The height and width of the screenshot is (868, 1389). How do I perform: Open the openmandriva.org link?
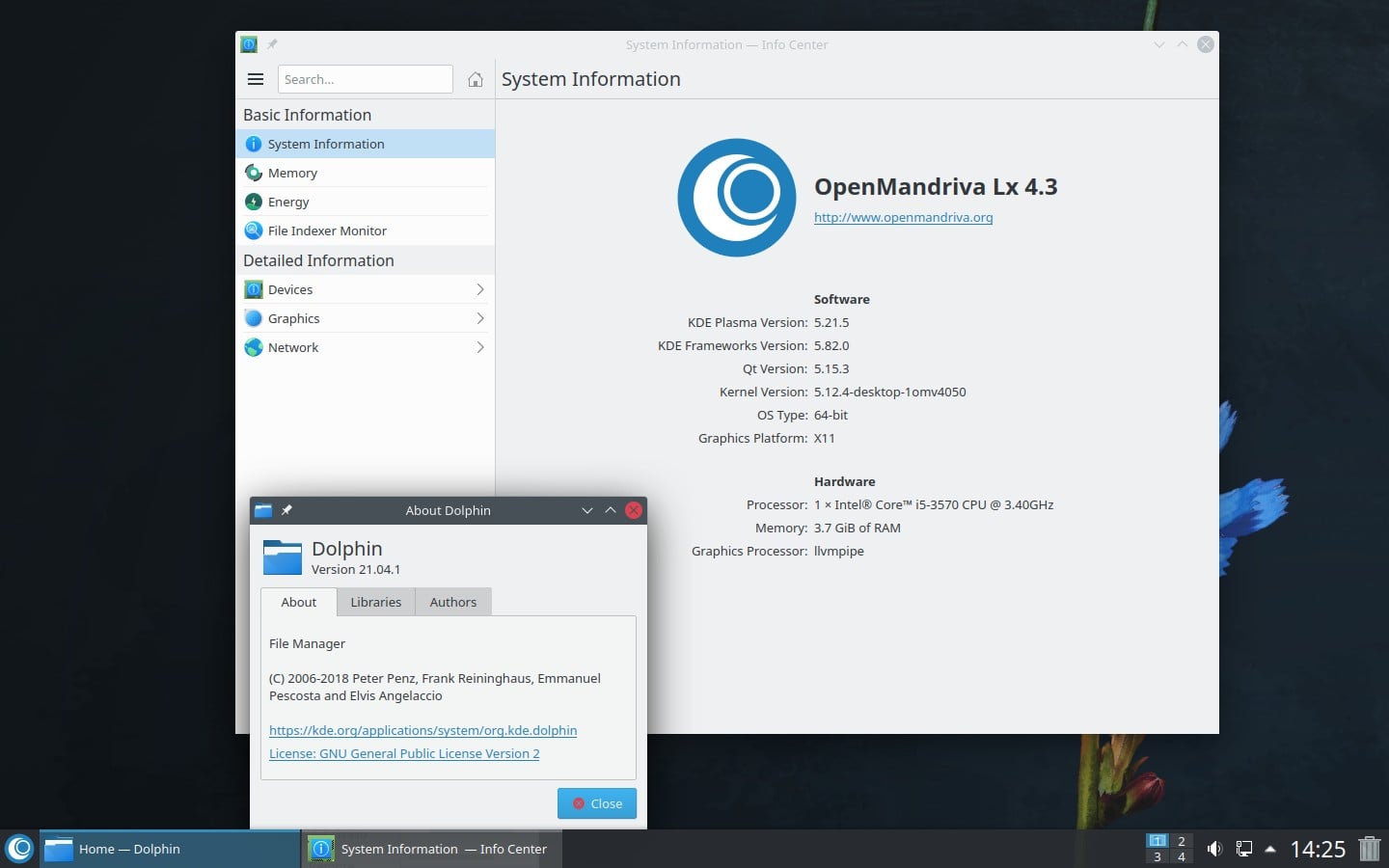point(903,217)
